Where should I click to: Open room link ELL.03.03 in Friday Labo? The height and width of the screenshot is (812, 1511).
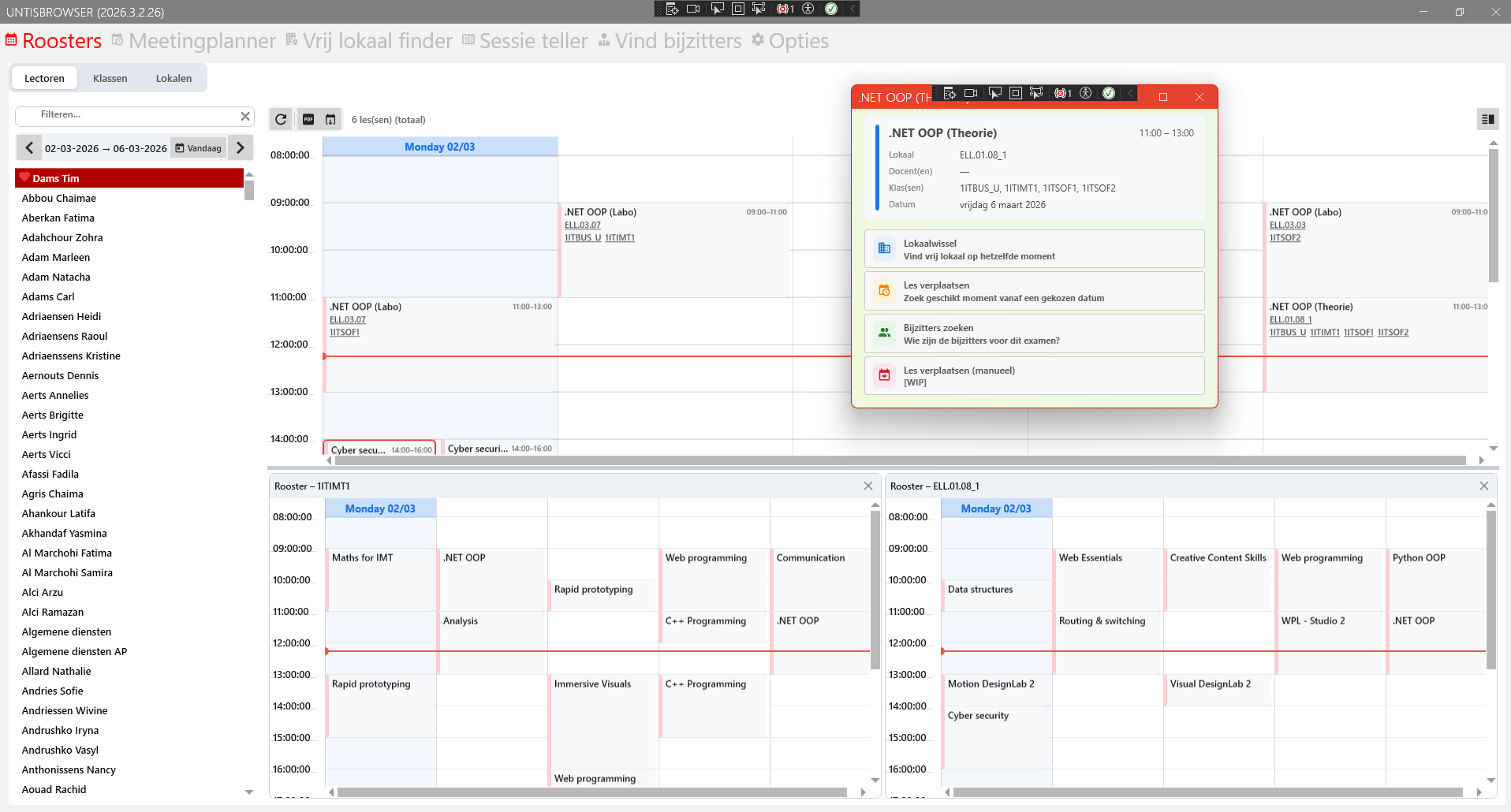click(1288, 225)
